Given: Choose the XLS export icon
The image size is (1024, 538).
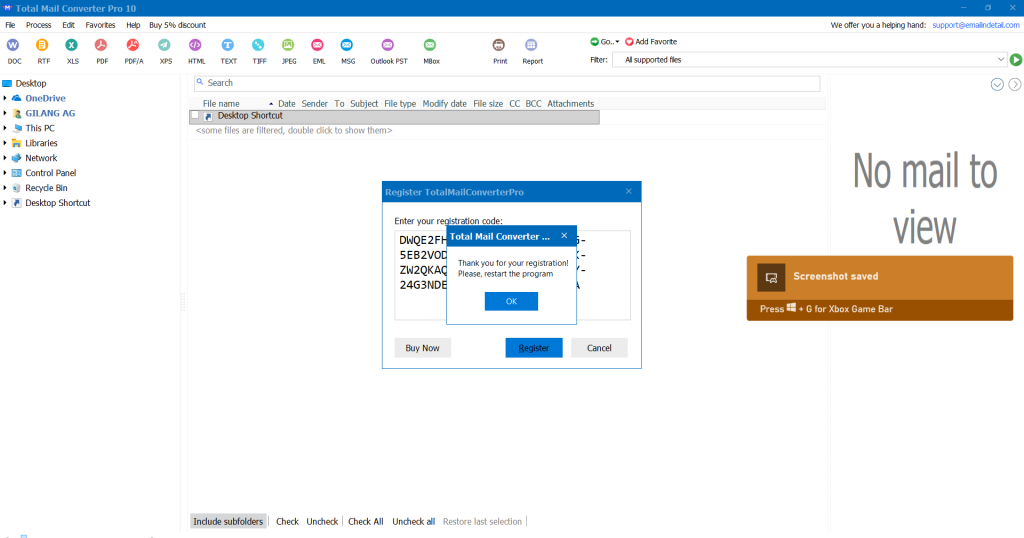Looking at the screenshot, I should (71, 45).
